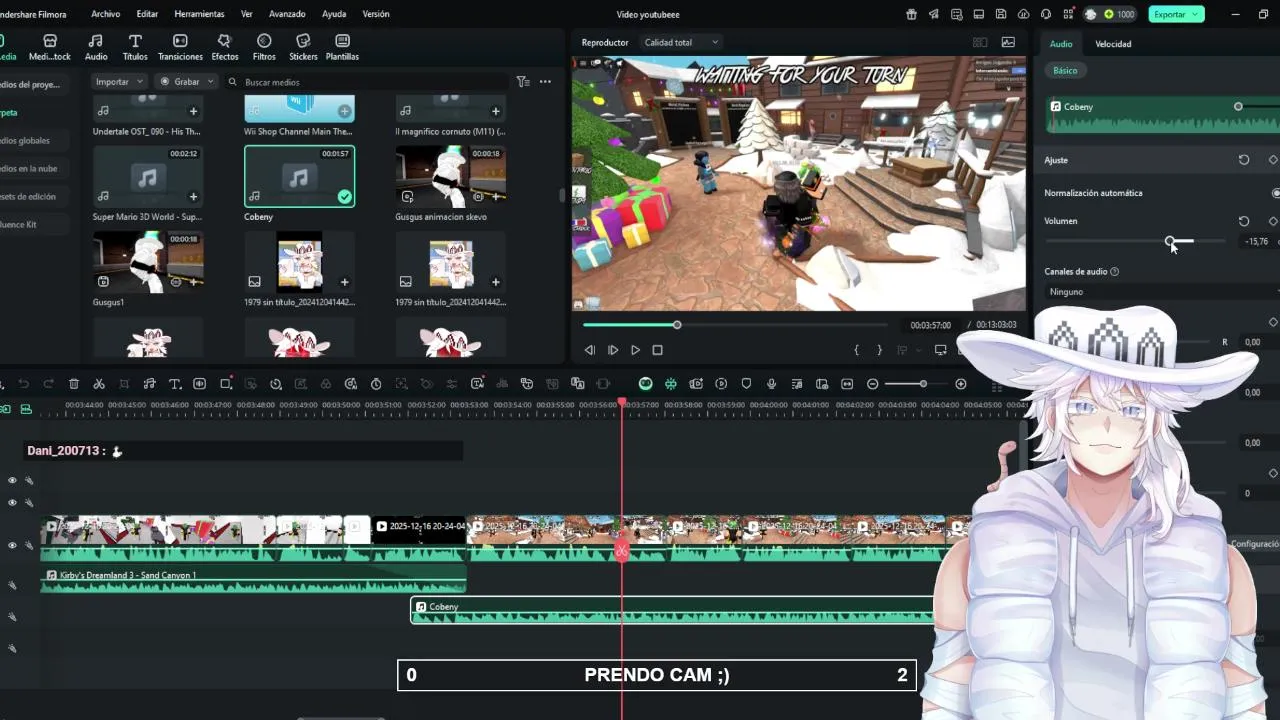Undo the last action in timeline toolbar
Image resolution: width=1280 pixels, height=720 pixels.
click(23, 384)
